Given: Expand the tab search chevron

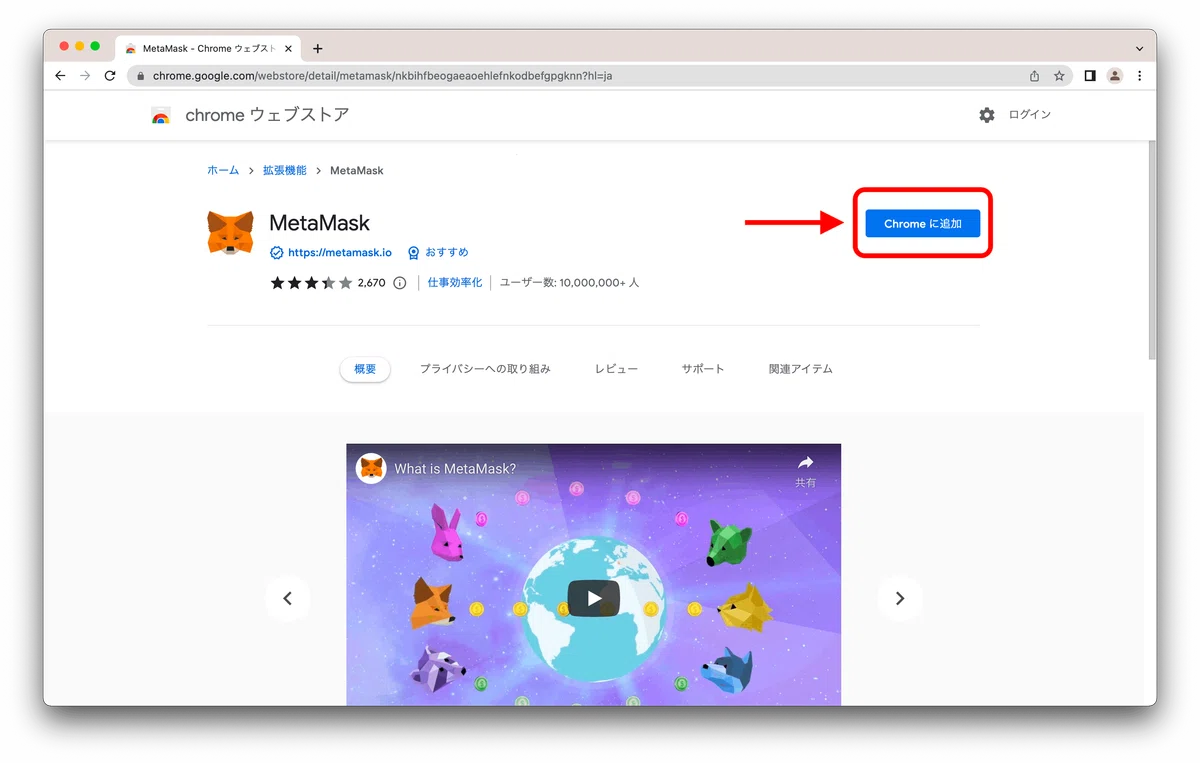Looking at the screenshot, I should pyautogui.click(x=1140, y=48).
